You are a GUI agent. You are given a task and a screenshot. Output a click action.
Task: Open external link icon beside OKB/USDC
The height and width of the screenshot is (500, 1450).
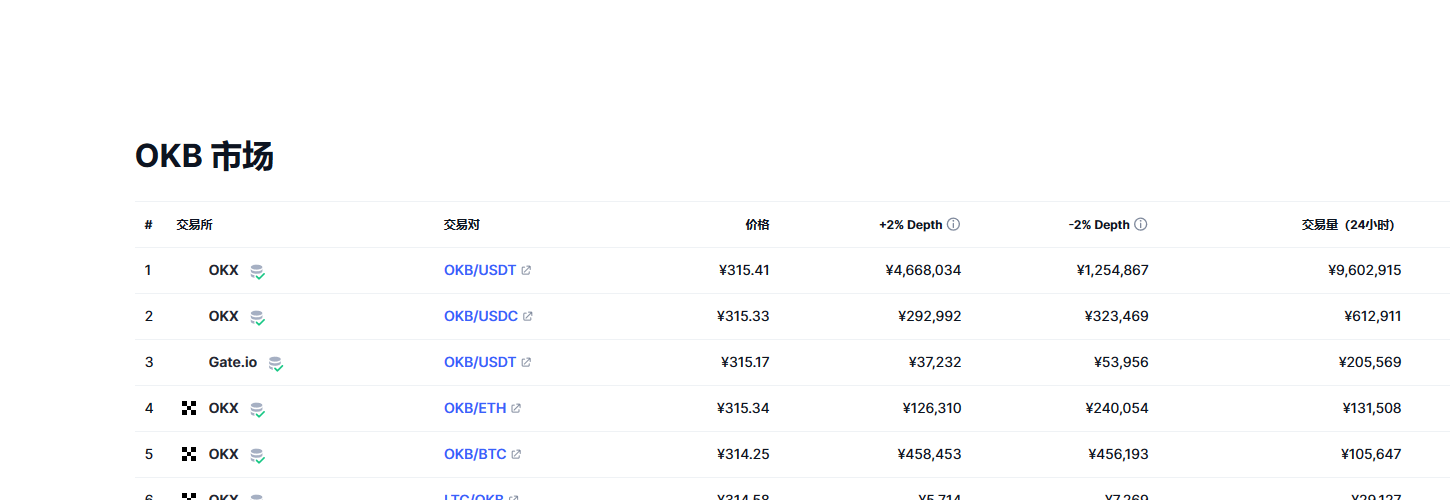(528, 316)
